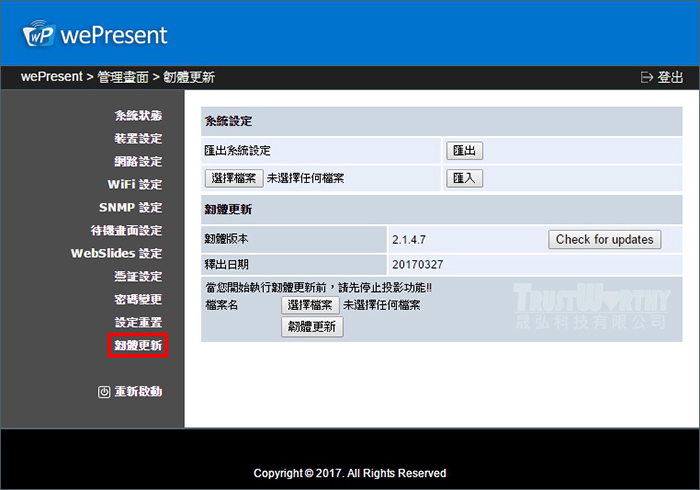The height and width of the screenshot is (490, 700).
Task: Click the wePresent logo icon
Action: point(39,34)
